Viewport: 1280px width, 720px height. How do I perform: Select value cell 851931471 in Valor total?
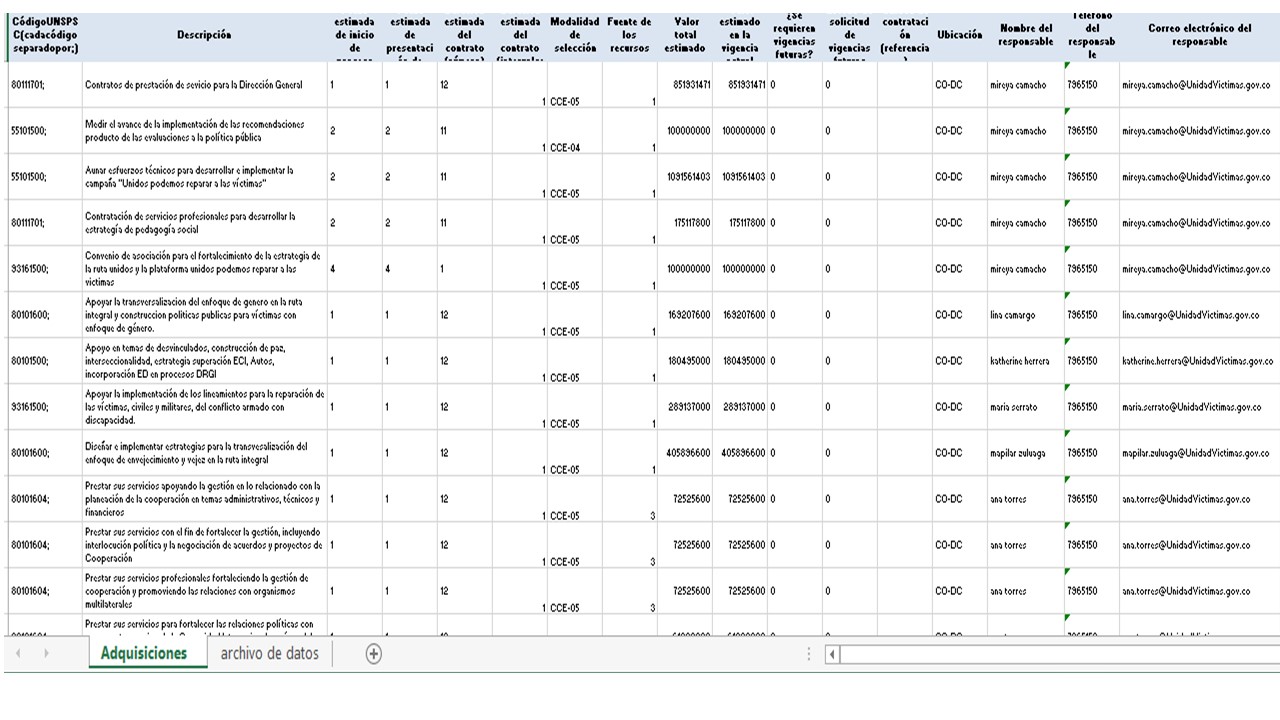tap(685, 85)
